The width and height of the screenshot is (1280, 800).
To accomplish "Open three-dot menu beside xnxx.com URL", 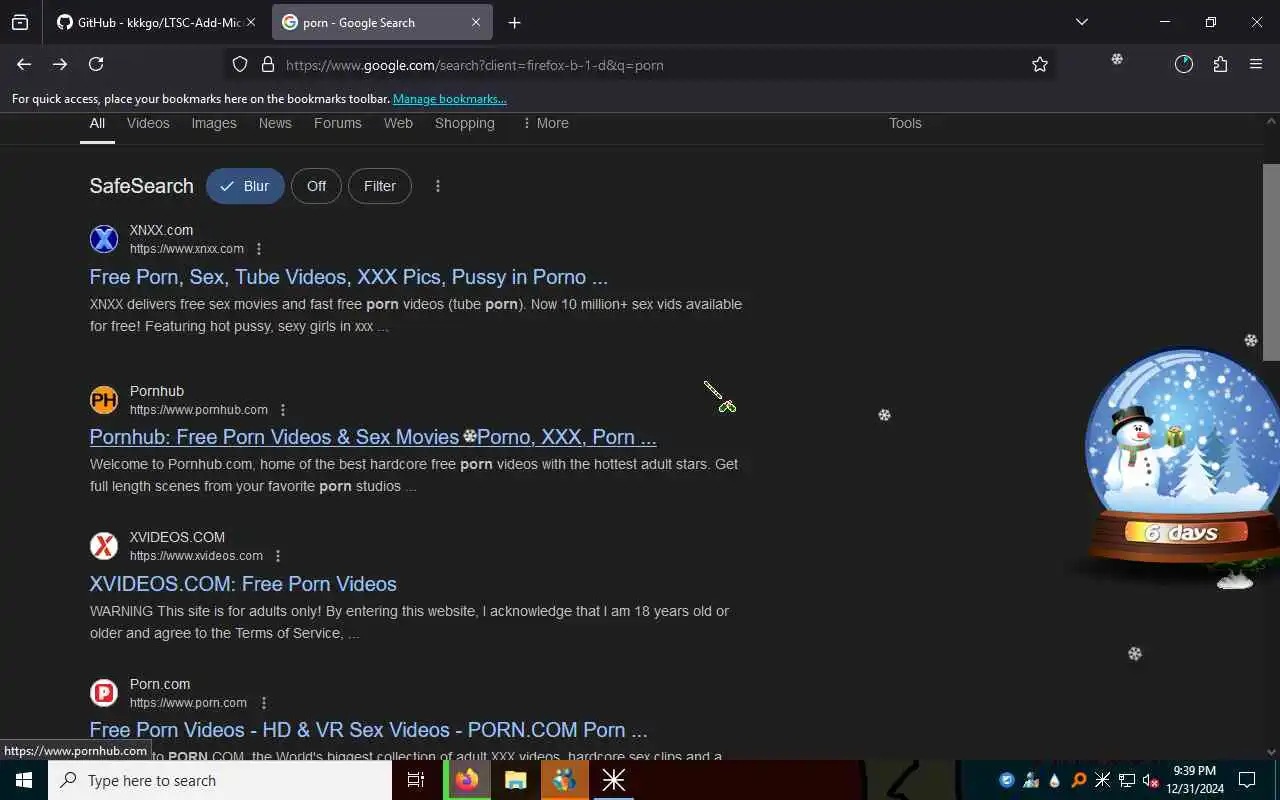I will tap(259, 249).
